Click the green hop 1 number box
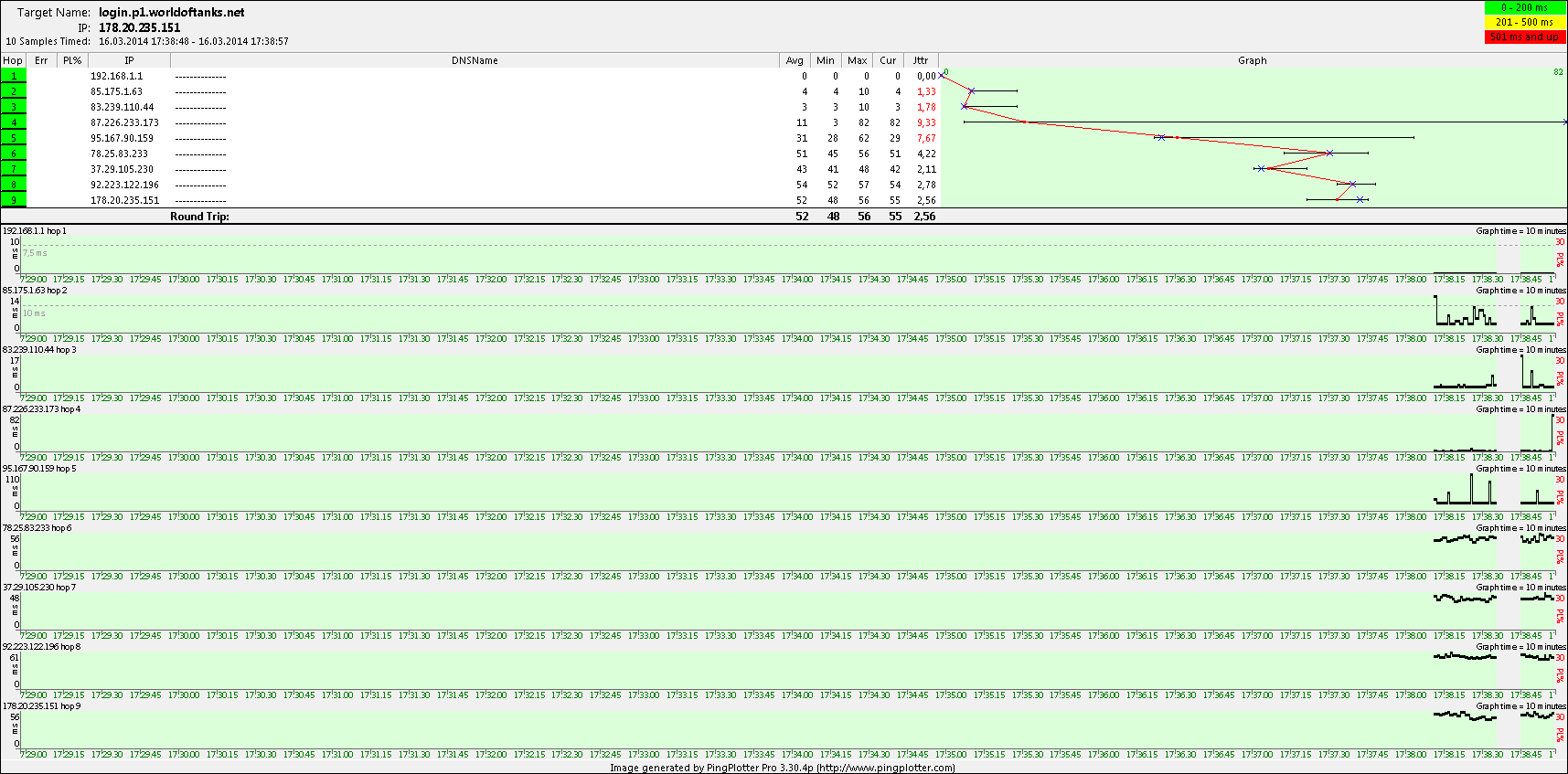 [x=14, y=76]
